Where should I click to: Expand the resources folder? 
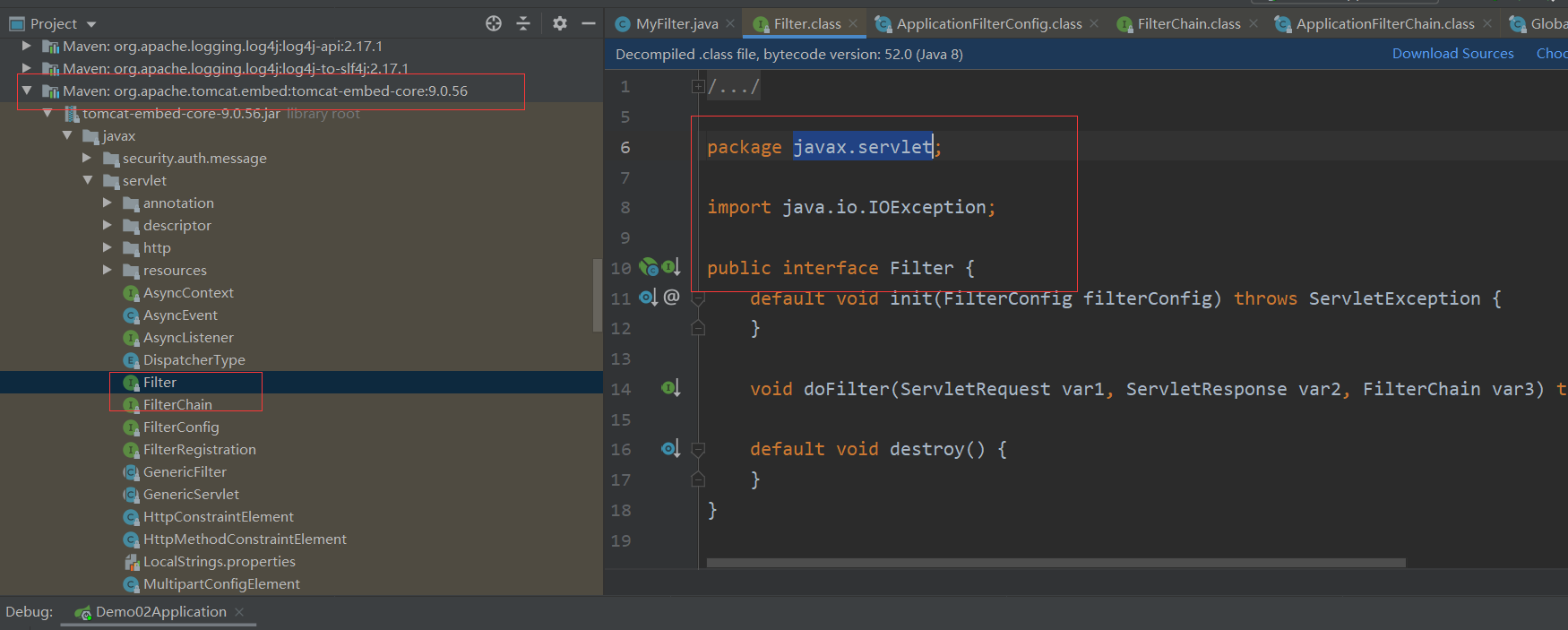pyautogui.click(x=108, y=270)
